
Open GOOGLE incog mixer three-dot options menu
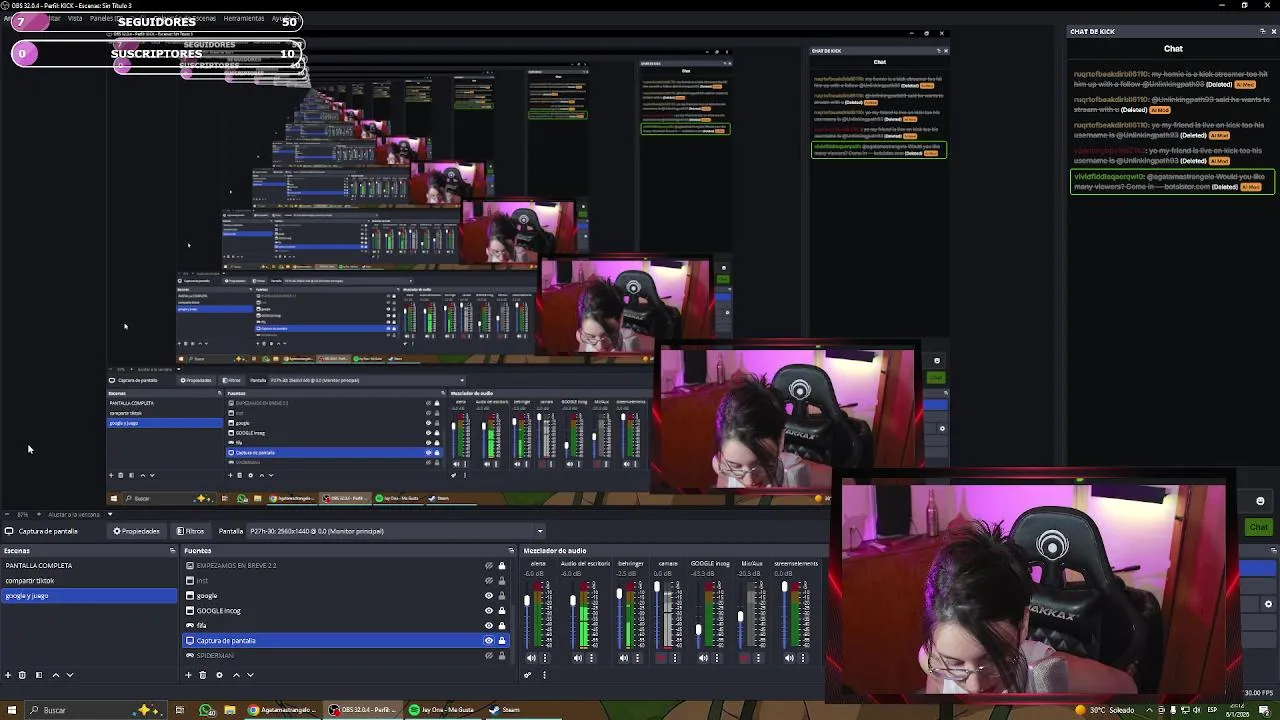(x=717, y=658)
